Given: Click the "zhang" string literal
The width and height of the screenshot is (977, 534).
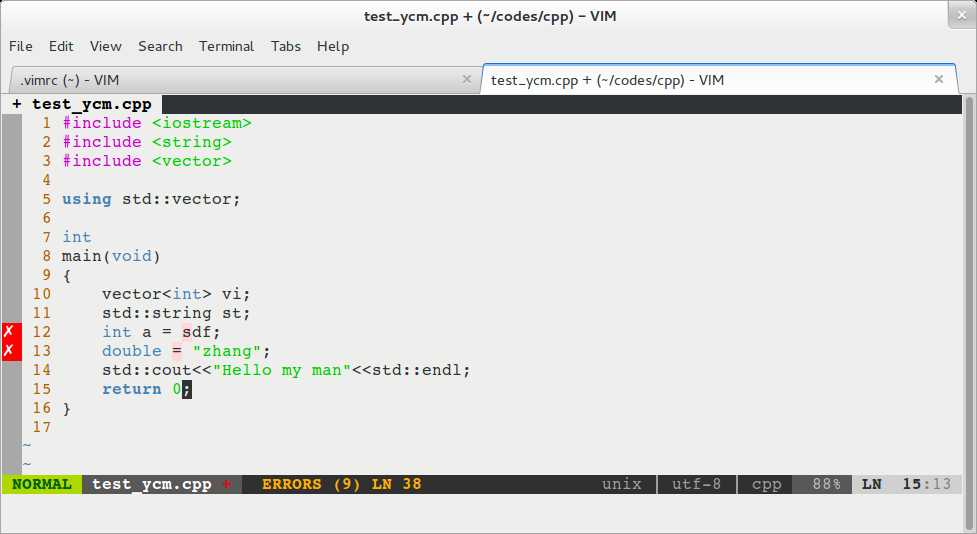Looking at the screenshot, I should click(227, 351).
